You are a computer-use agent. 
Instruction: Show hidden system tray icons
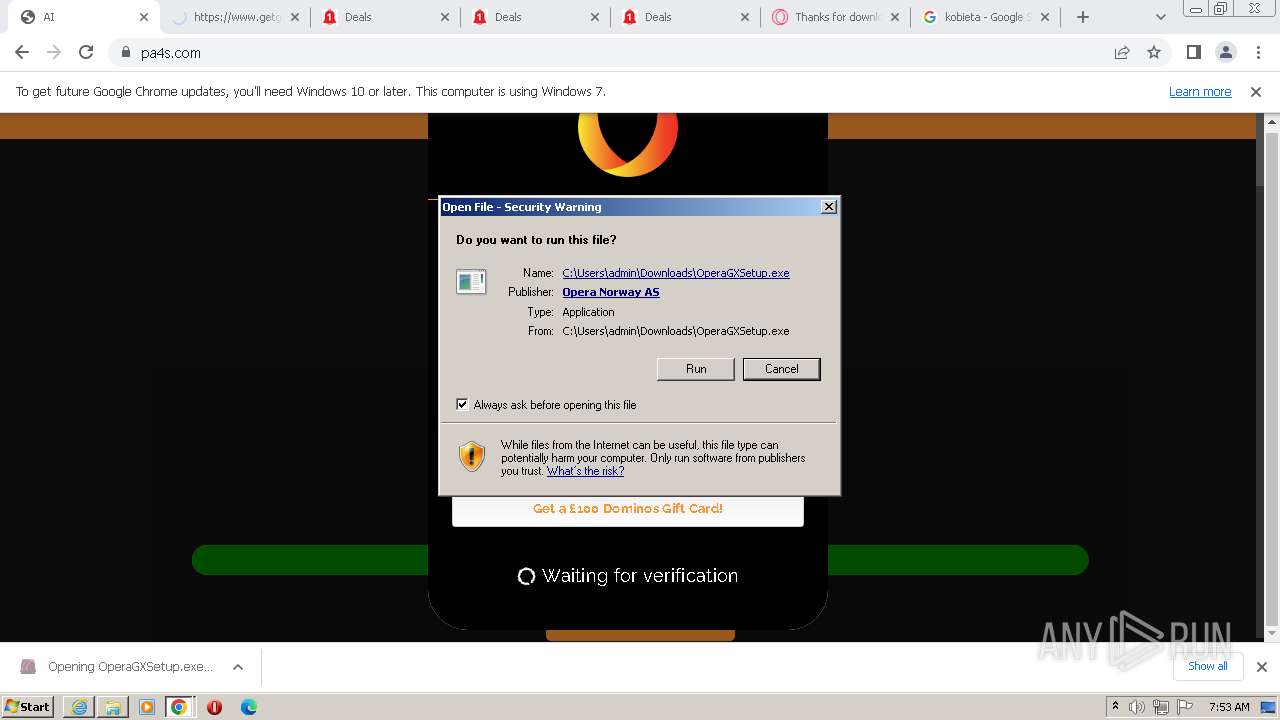[1115, 707]
